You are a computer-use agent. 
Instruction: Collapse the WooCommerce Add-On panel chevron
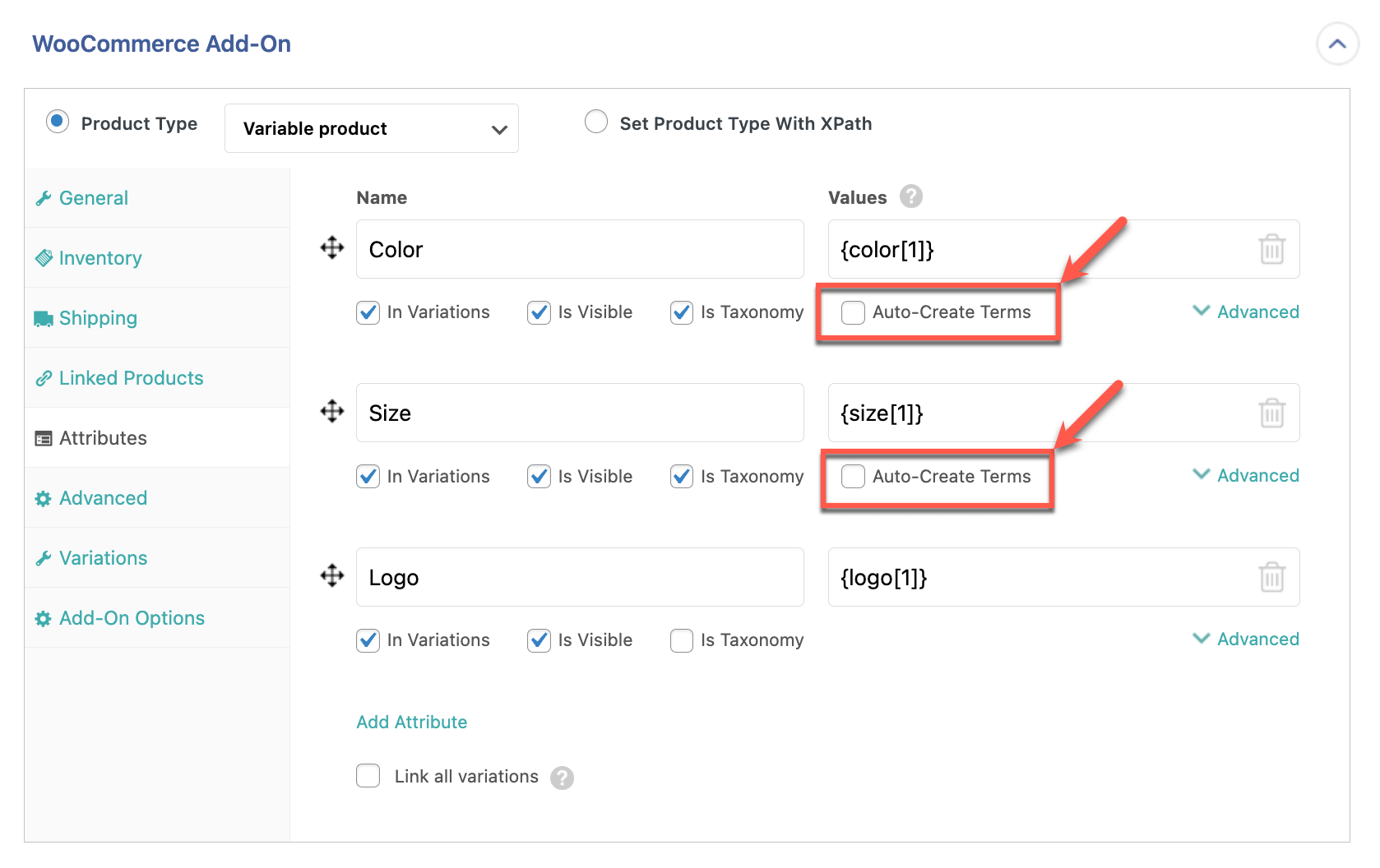tap(1337, 44)
